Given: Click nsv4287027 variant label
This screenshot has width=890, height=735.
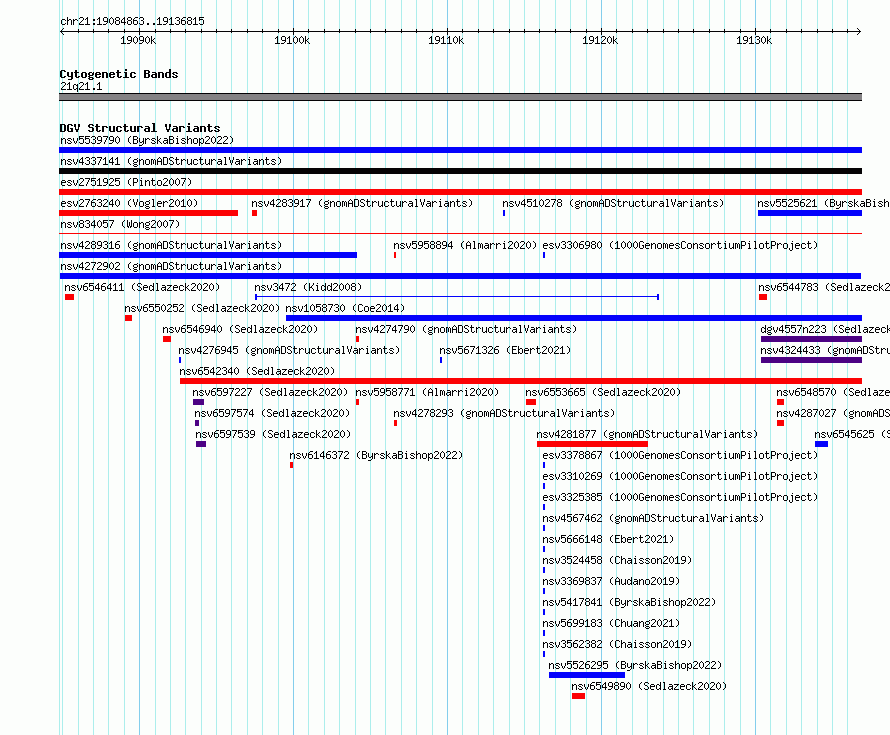Looking at the screenshot, I should [833, 413].
